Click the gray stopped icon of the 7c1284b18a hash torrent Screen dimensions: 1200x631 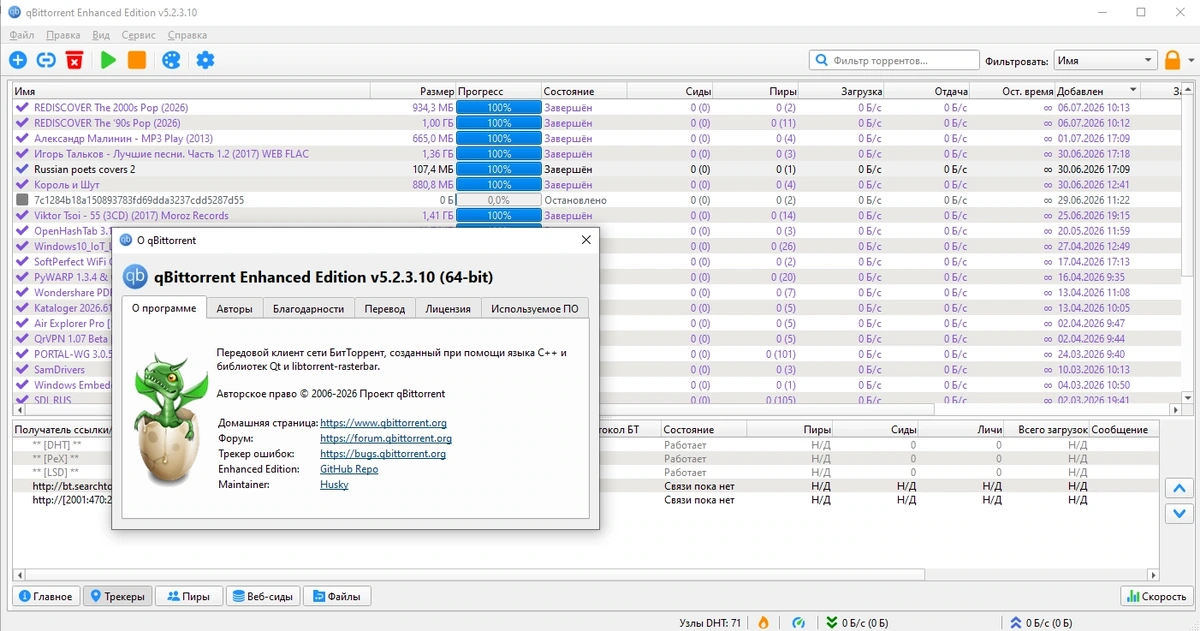point(23,200)
